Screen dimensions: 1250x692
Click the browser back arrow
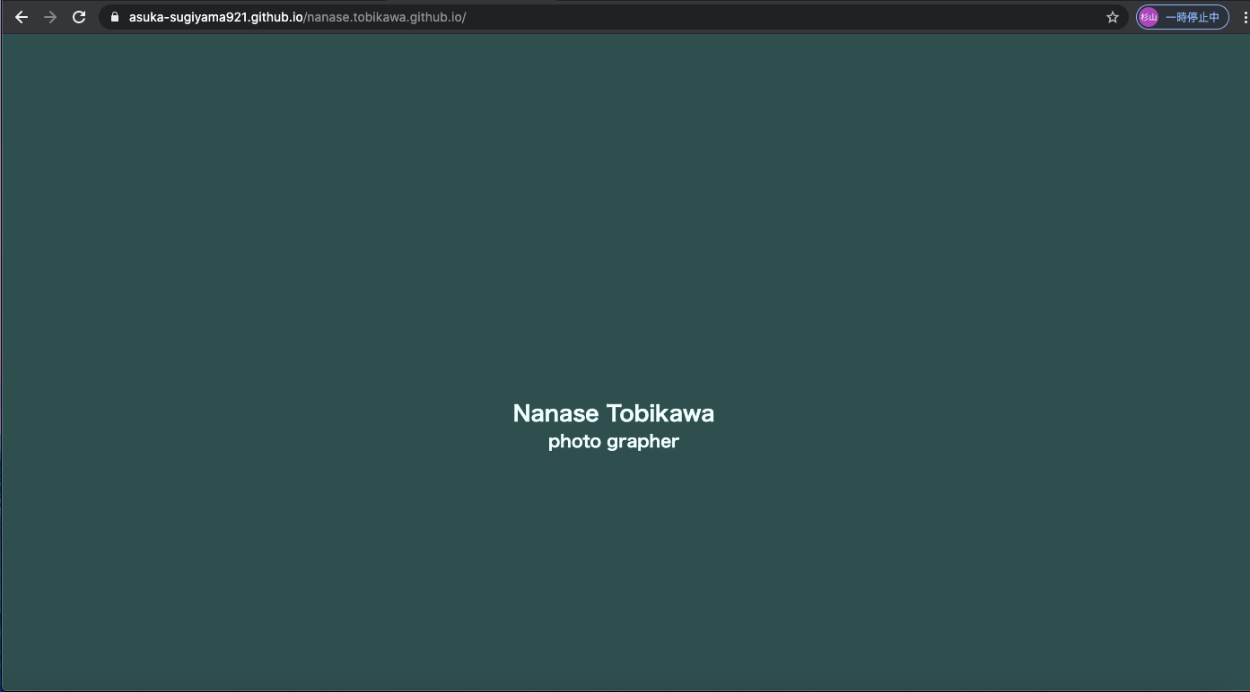[21, 17]
